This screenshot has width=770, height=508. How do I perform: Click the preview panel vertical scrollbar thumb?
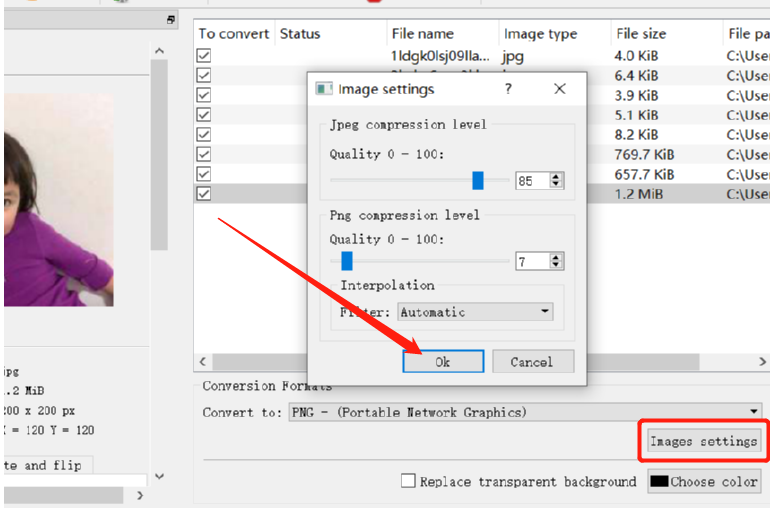159,155
